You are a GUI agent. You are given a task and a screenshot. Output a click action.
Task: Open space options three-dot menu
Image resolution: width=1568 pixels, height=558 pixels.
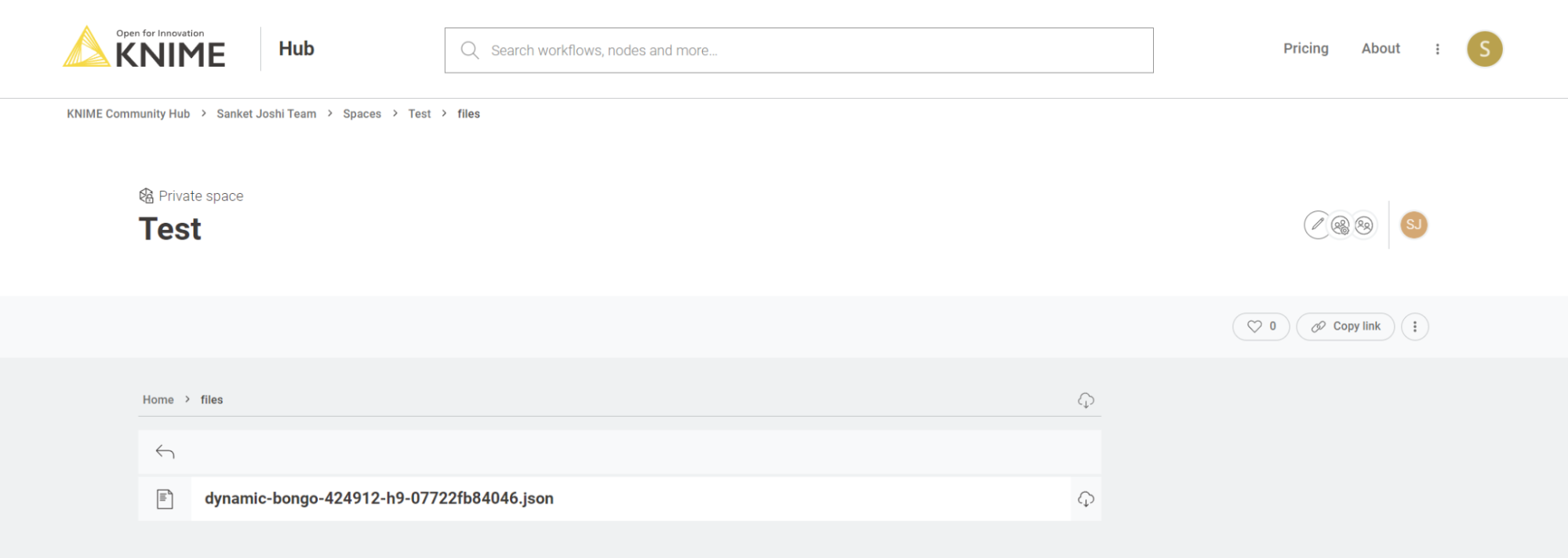[x=1414, y=326]
